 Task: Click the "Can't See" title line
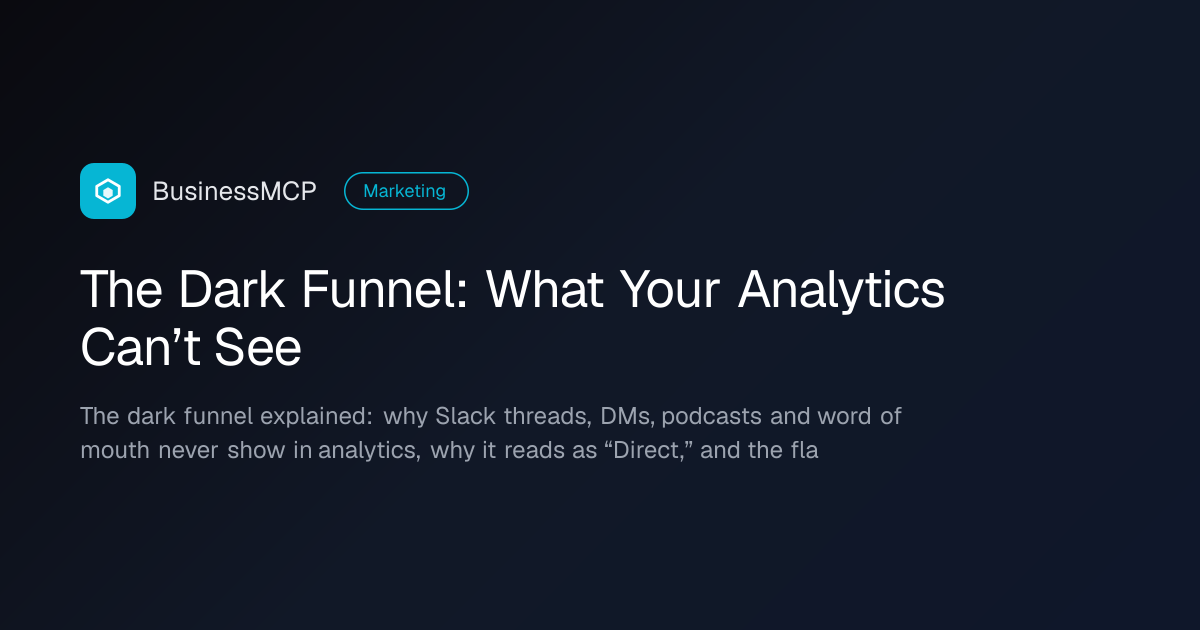pos(190,348)
